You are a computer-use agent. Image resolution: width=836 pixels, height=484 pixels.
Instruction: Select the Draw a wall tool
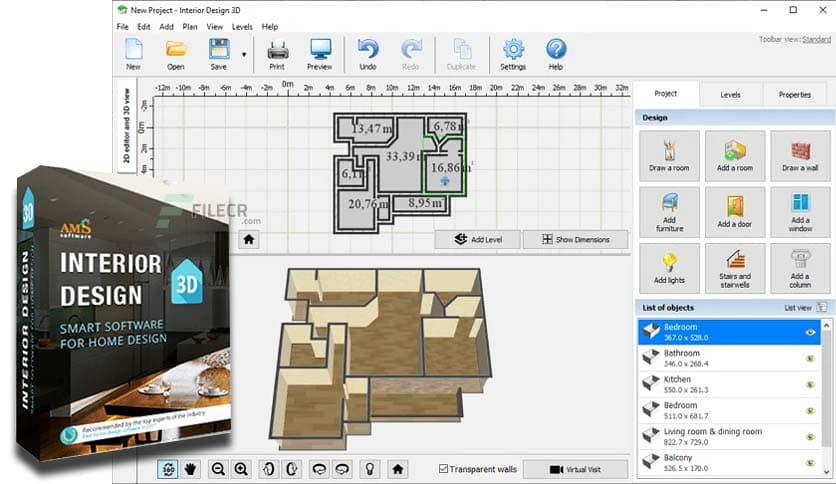[x=800, y=156]
